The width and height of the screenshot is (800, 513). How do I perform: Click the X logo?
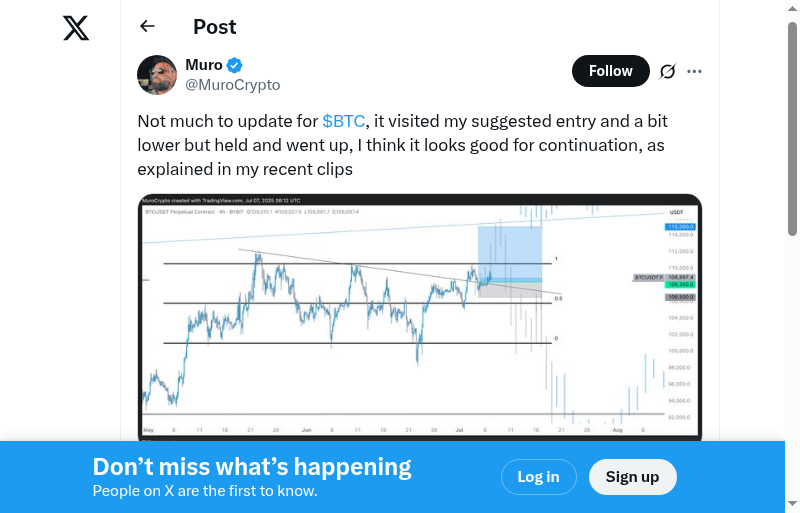[76, 28]
